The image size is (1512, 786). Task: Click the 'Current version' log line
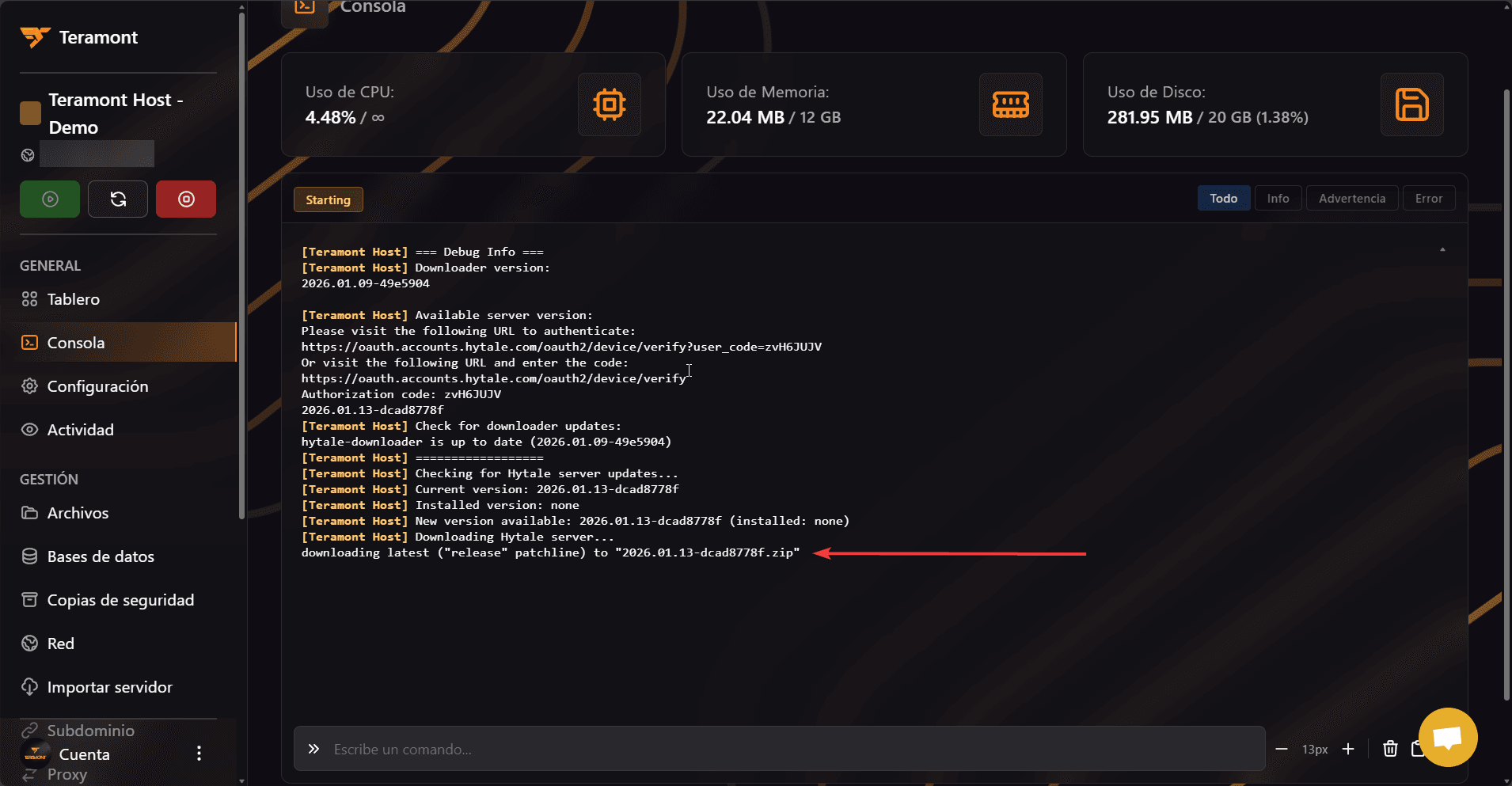(489, 489)
